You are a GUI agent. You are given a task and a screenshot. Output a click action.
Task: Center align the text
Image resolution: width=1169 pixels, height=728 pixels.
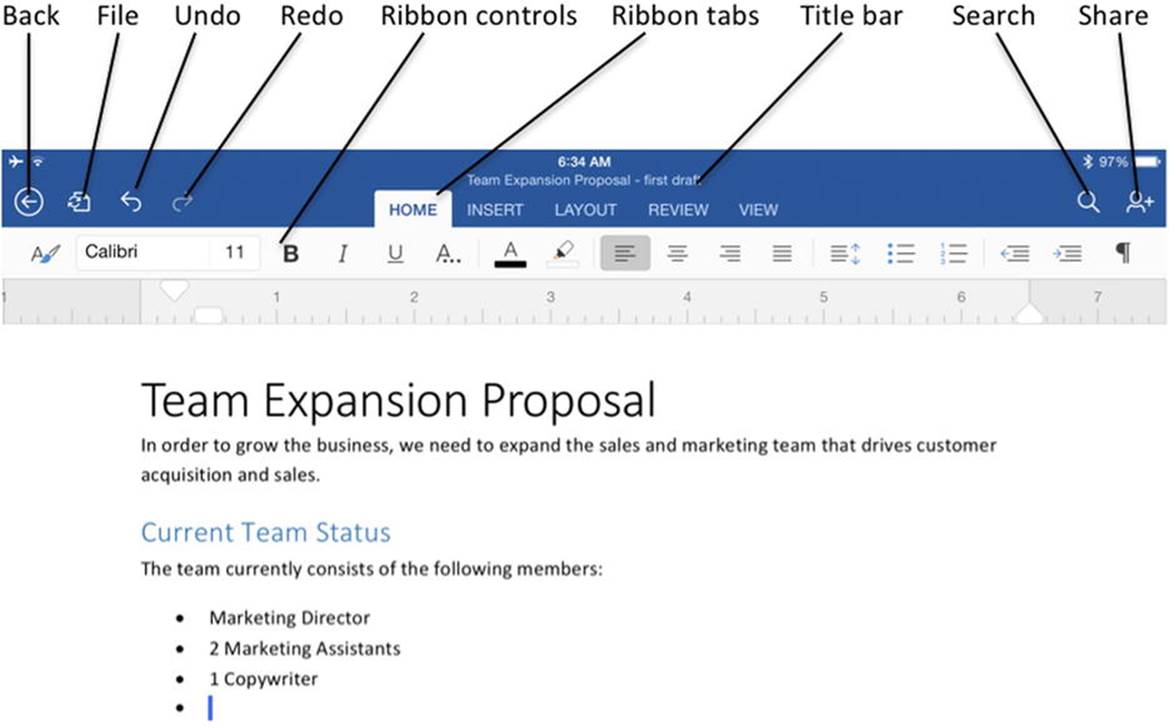[x=678, y=254]
